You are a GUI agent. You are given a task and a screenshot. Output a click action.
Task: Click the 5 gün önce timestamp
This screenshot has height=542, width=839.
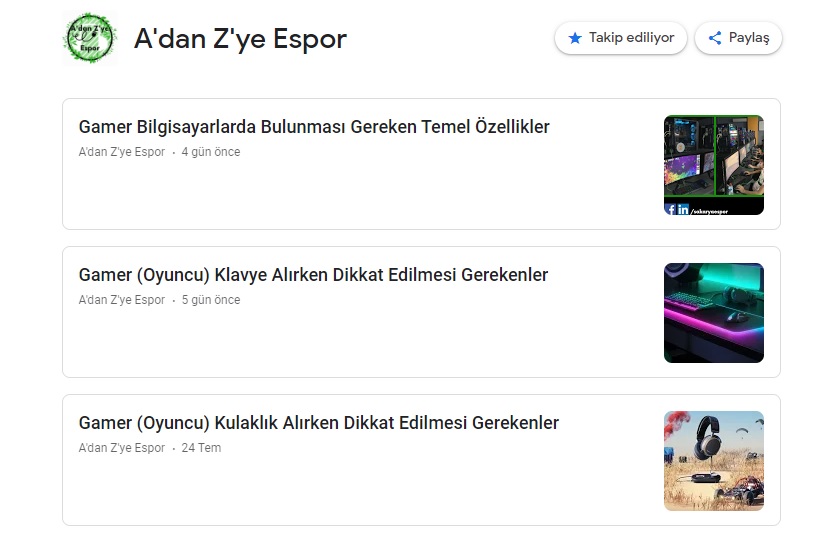click(x=211, y=300)
